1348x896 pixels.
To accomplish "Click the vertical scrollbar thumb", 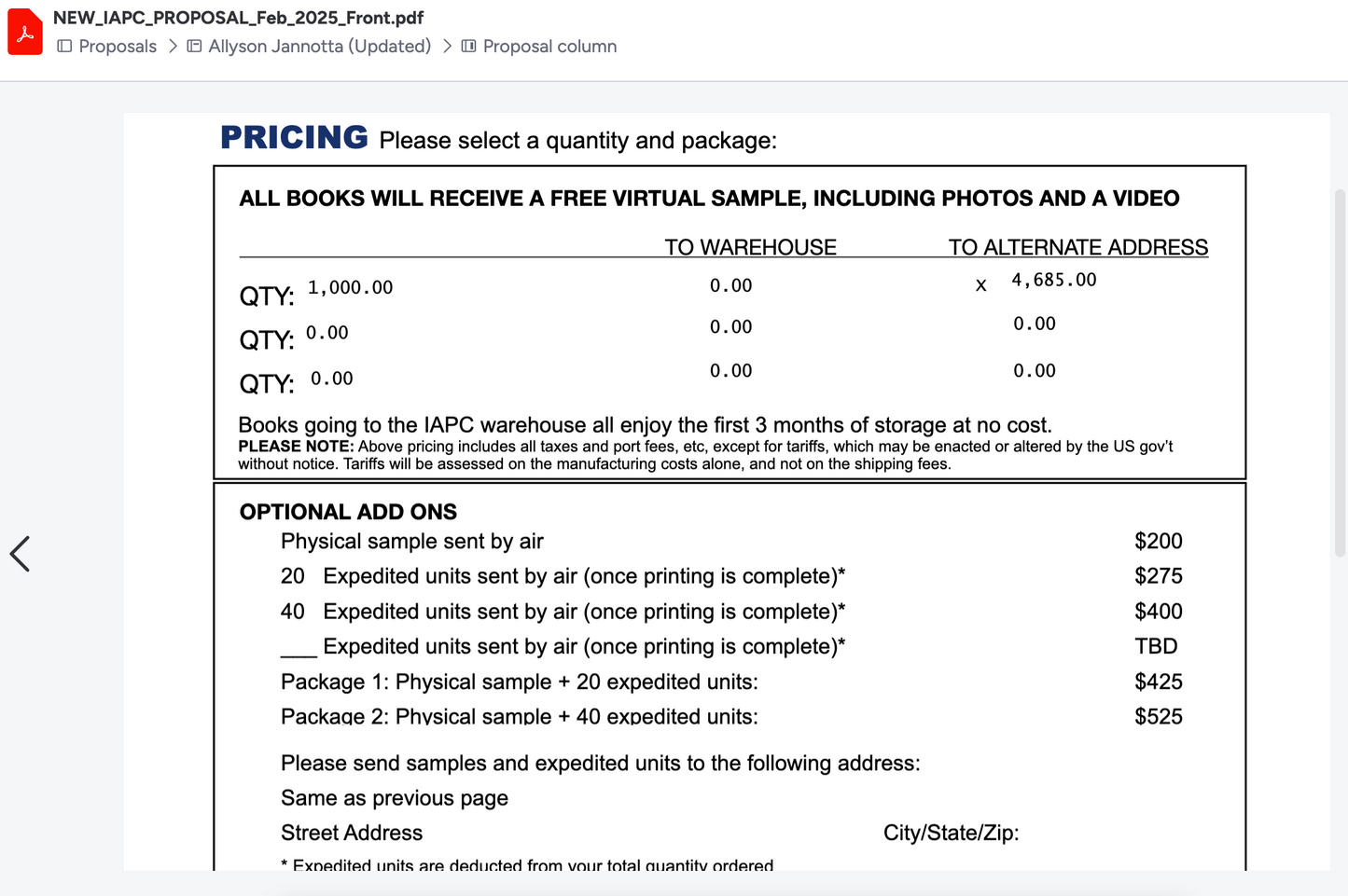I will click(1341, 373).
